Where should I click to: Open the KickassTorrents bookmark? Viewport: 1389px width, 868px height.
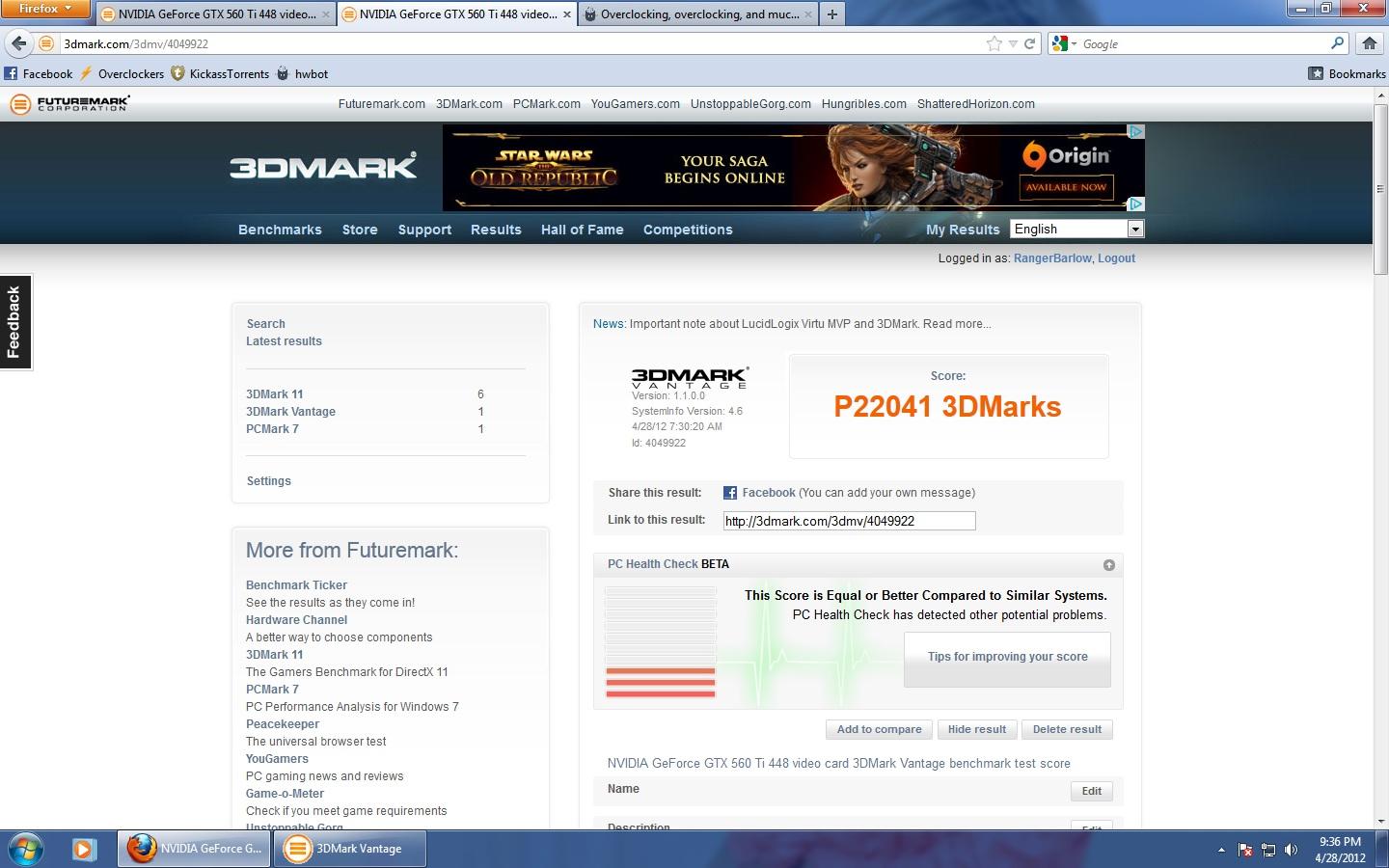click(220, 73)
